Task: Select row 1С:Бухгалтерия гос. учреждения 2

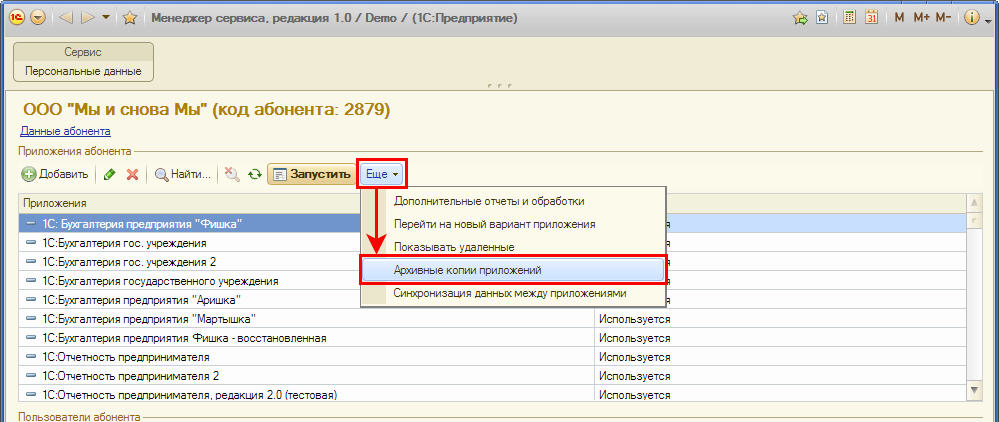Action: point(190,262)
